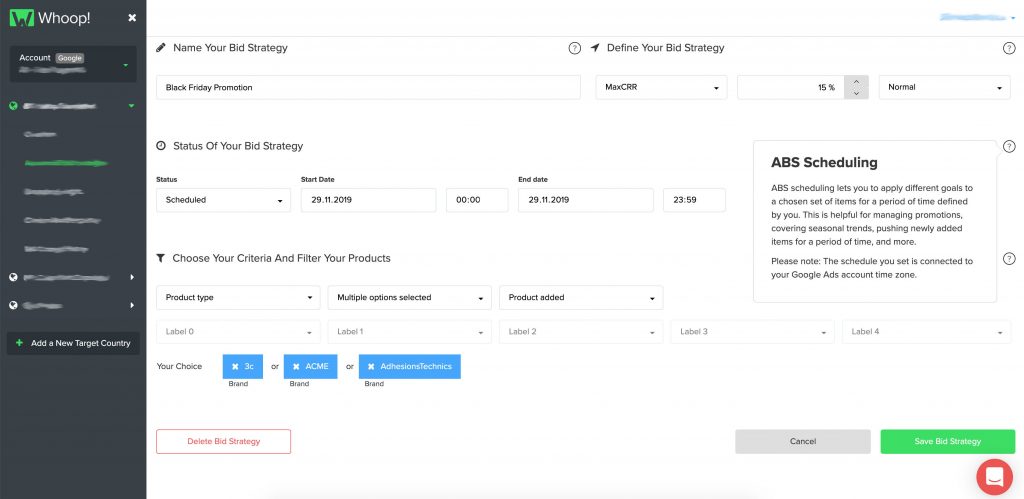The width and height of the screenshot is (1024, 499).
Task: Open the Account Google dropdown
Action: (x=73, y=64)
